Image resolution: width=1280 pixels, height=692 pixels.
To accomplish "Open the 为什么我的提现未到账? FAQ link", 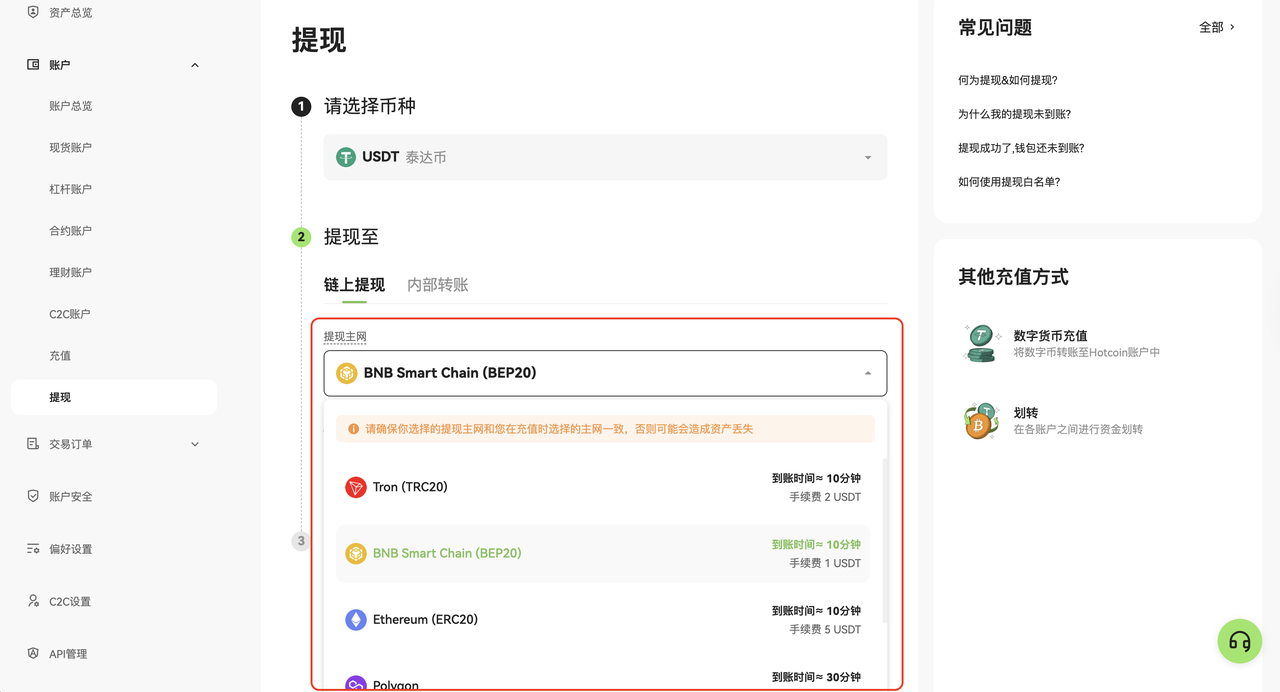I will tap(1014, 114).
